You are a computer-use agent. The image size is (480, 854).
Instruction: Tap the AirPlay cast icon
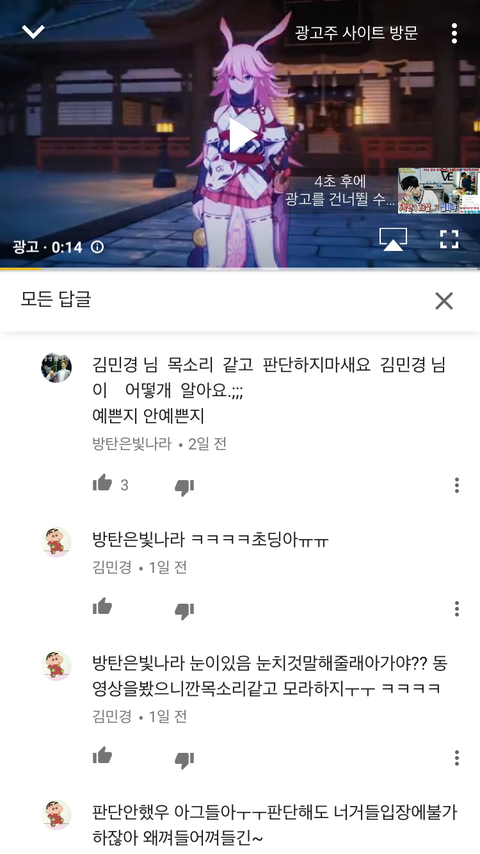click(393, 240)
